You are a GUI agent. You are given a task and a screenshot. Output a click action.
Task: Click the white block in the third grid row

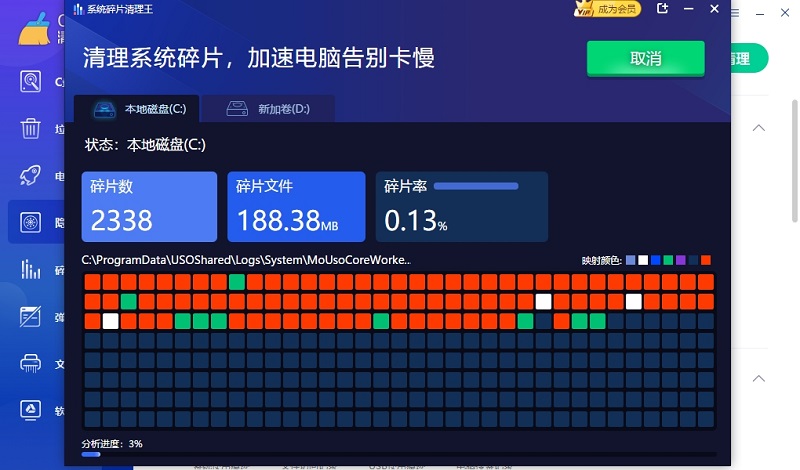111,321
